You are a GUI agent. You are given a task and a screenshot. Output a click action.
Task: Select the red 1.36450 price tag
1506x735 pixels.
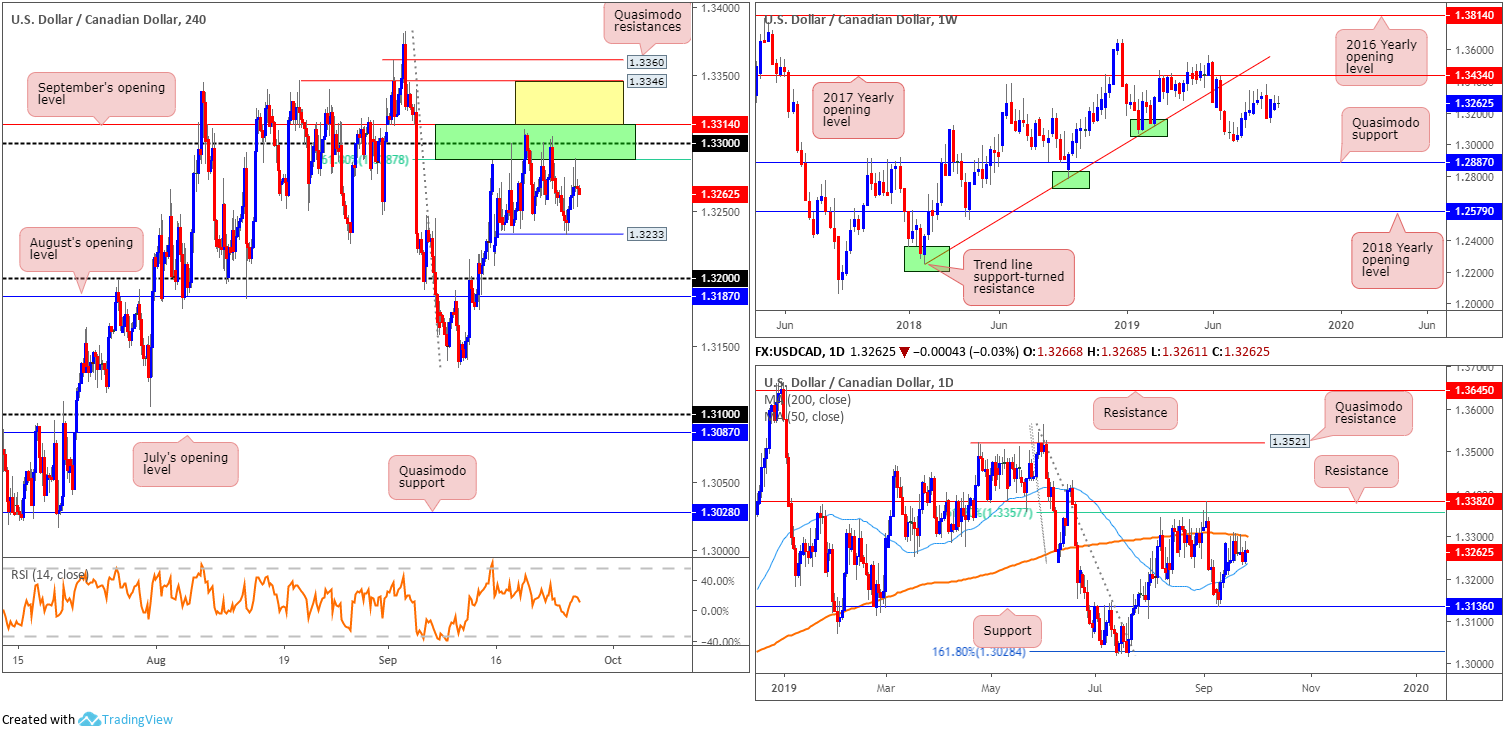(x=1473, y=390)
